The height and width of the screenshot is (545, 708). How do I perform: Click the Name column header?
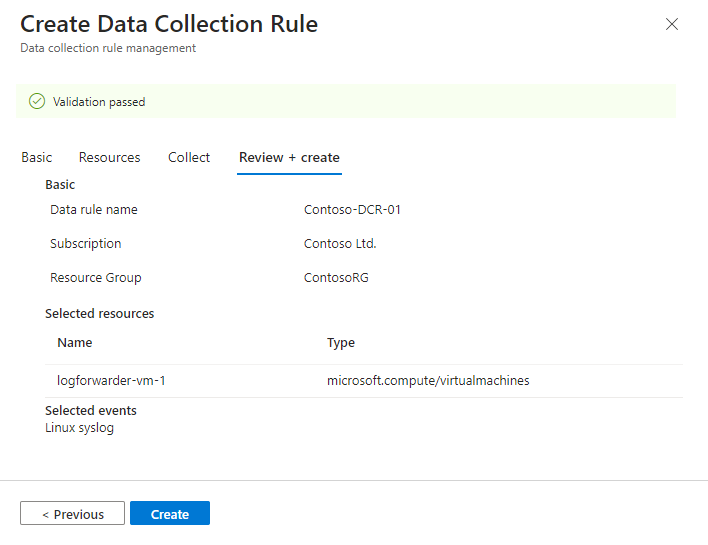(75, 342)
